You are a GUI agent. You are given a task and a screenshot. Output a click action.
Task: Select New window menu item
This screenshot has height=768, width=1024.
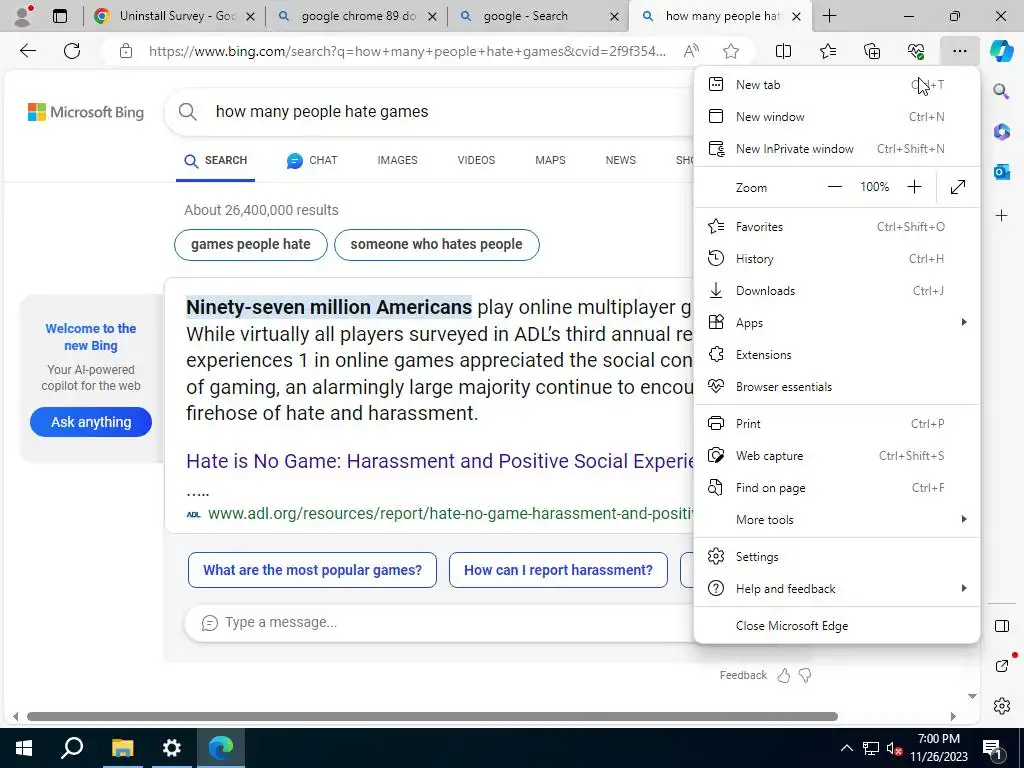[x=837, y=117]
